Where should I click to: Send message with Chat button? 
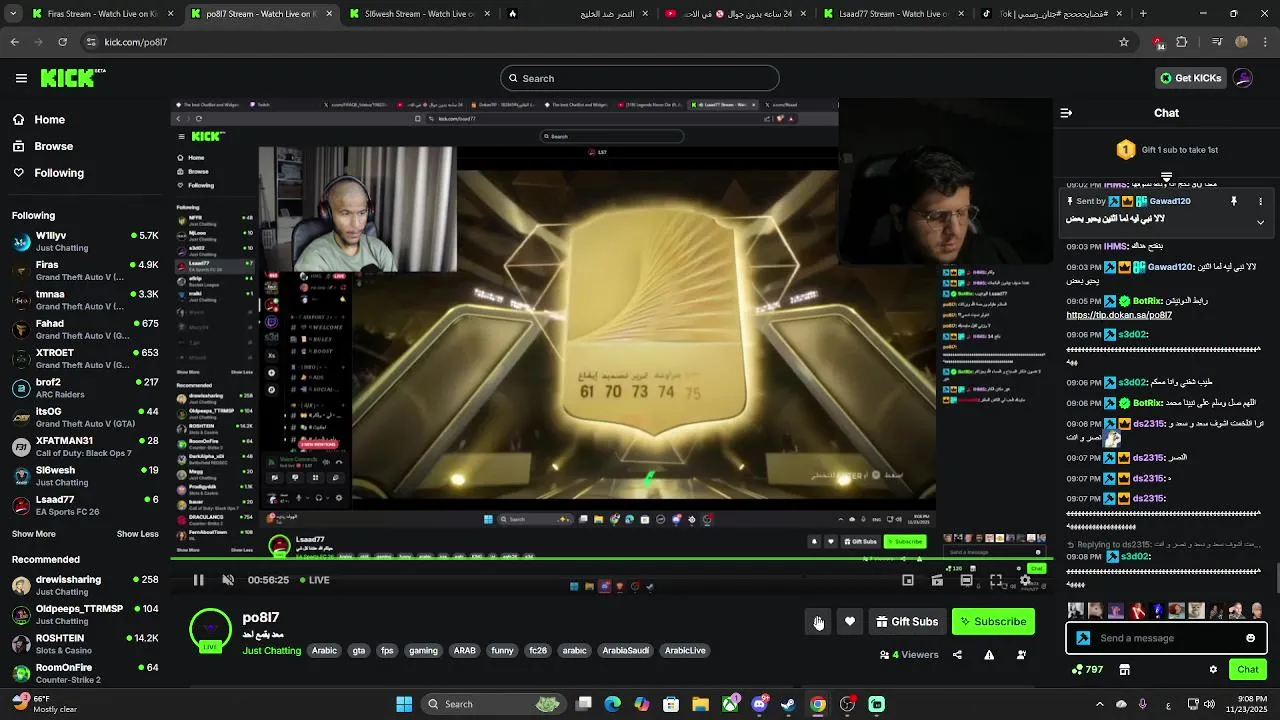click(1248, 669)
